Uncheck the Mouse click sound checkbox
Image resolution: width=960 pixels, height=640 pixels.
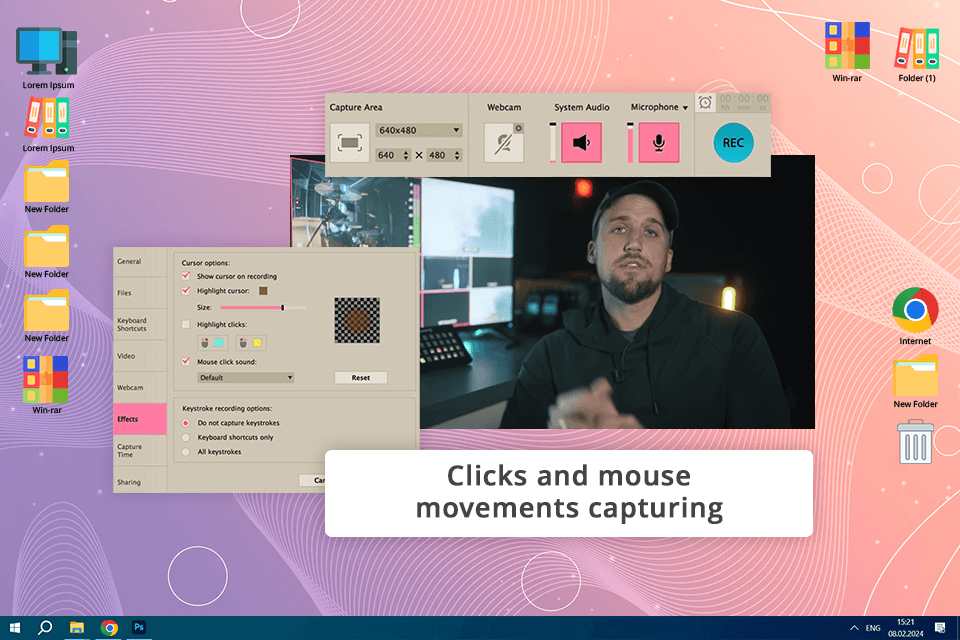click(x=186, y=361)
